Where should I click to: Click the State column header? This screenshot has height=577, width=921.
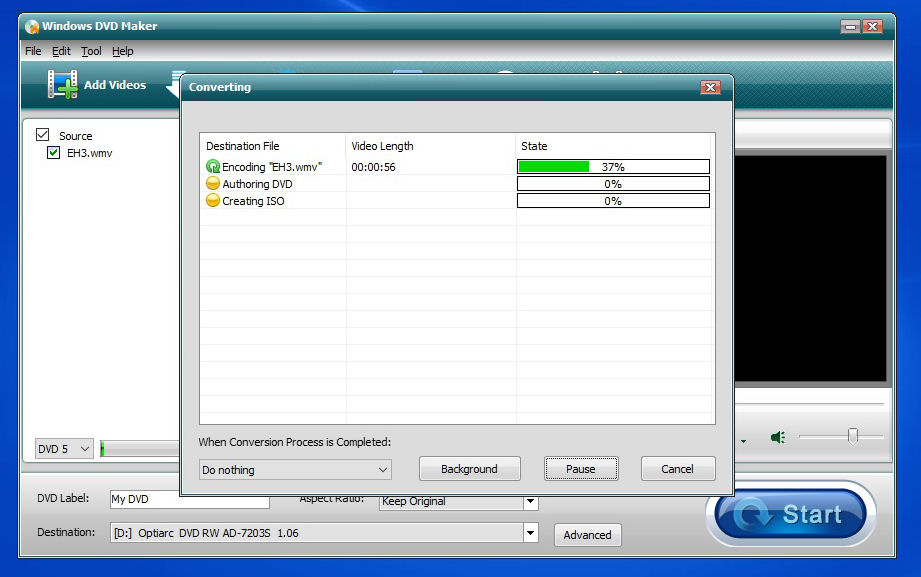point(613,146)
